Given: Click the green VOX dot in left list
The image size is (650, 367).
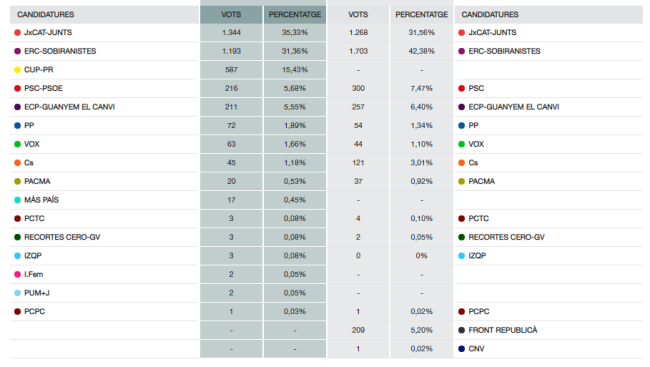Looking at the screenshot, I should (x=17, y=144).
